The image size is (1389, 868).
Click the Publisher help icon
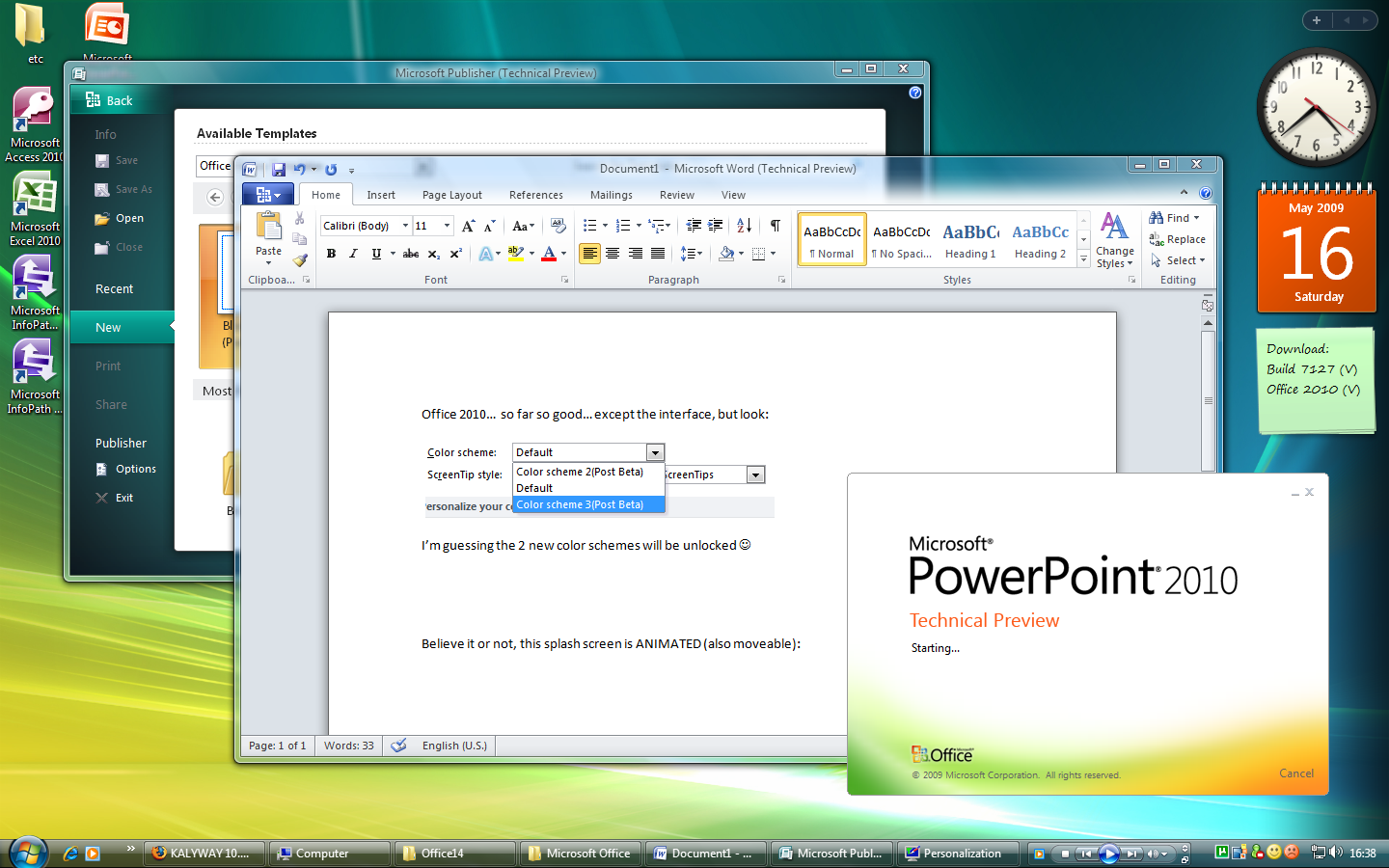click(915, 93)
